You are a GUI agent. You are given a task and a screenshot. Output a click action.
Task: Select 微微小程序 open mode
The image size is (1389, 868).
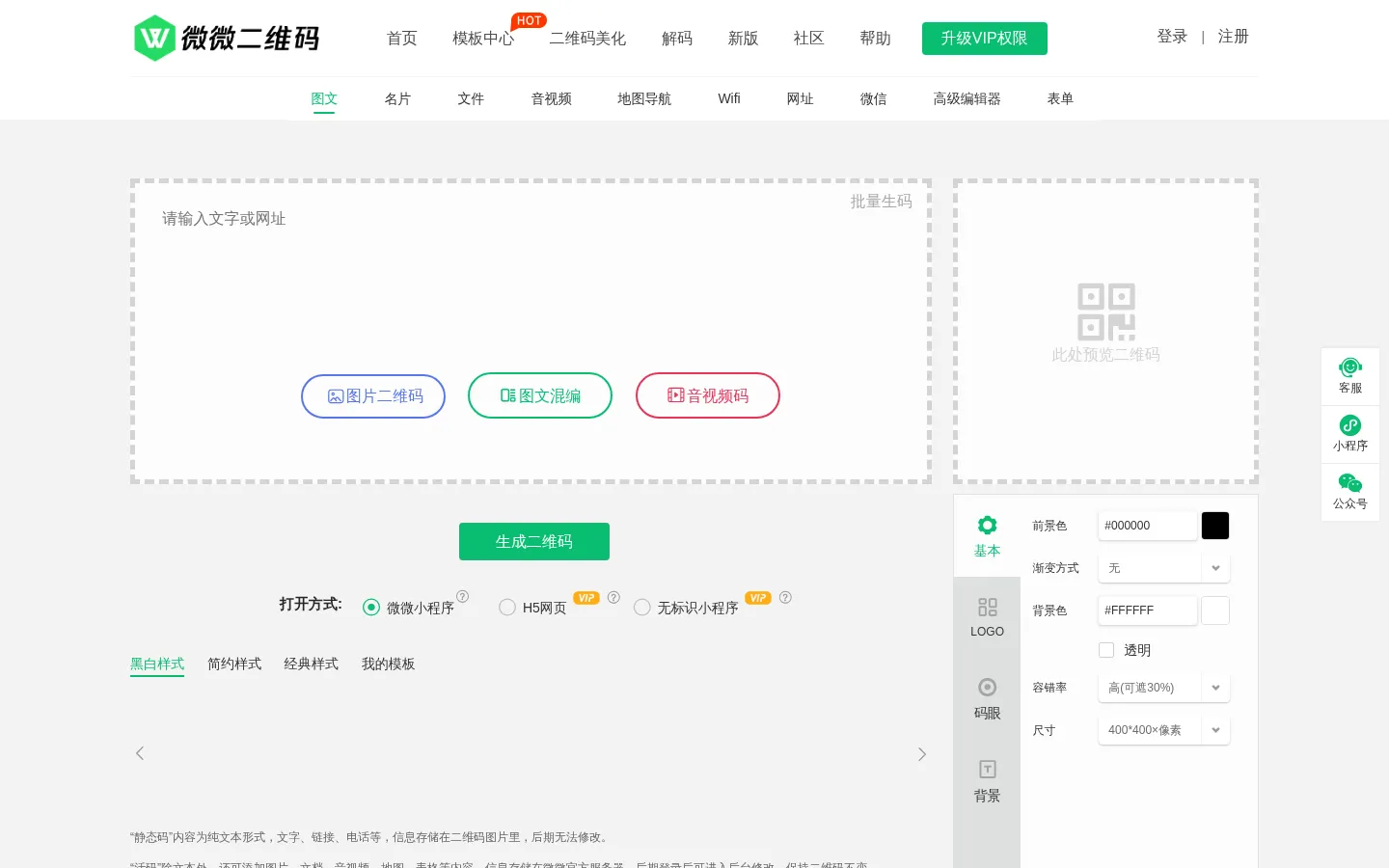(371, 608)
